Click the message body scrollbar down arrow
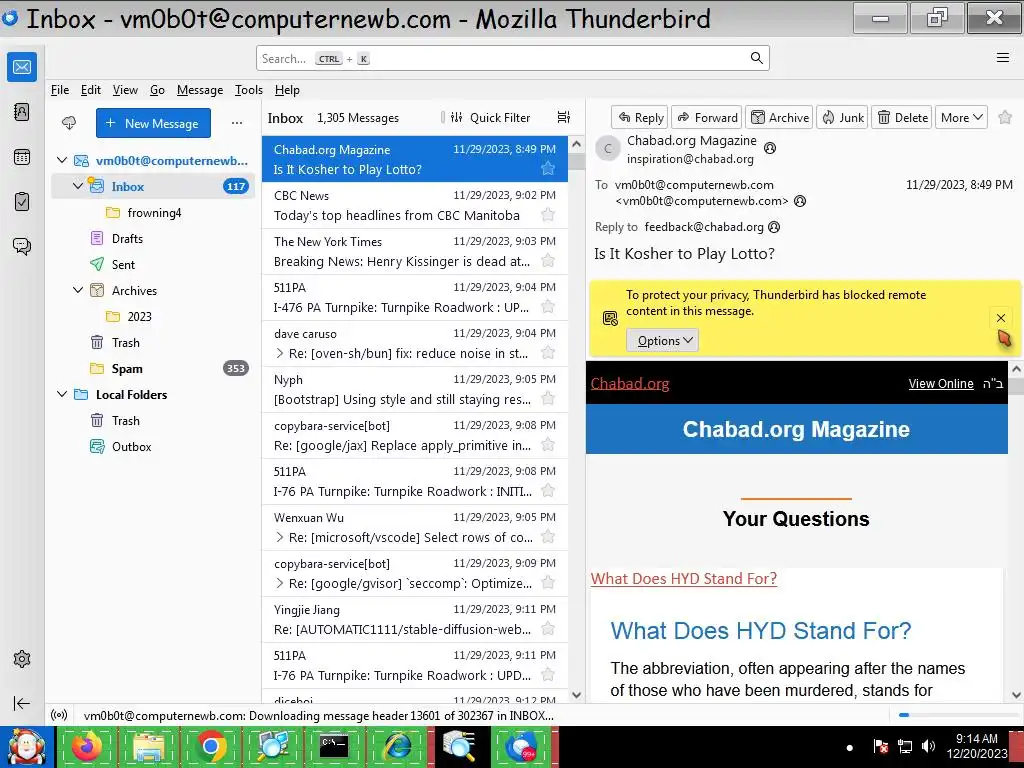 [x=1016, y=696]
